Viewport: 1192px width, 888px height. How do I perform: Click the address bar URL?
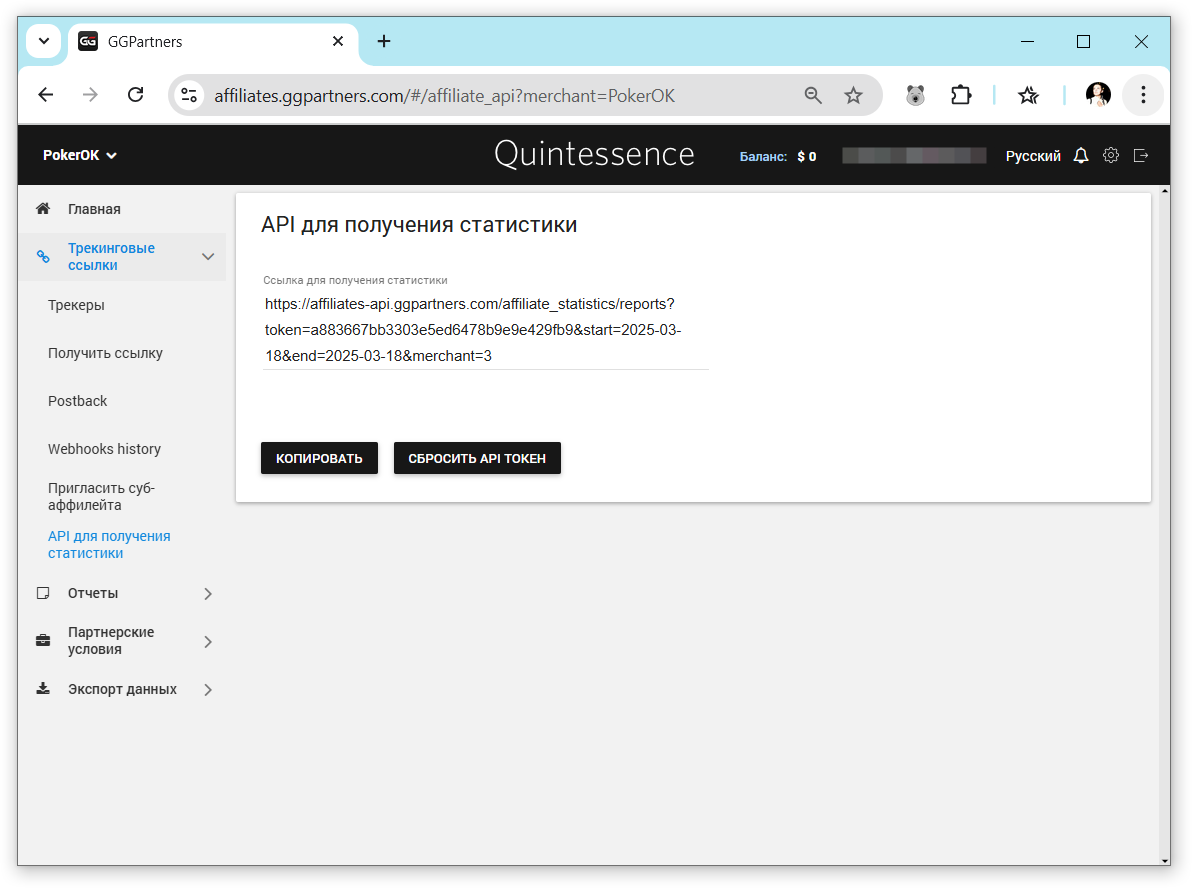pyautogui.click(x=445, y=96)
